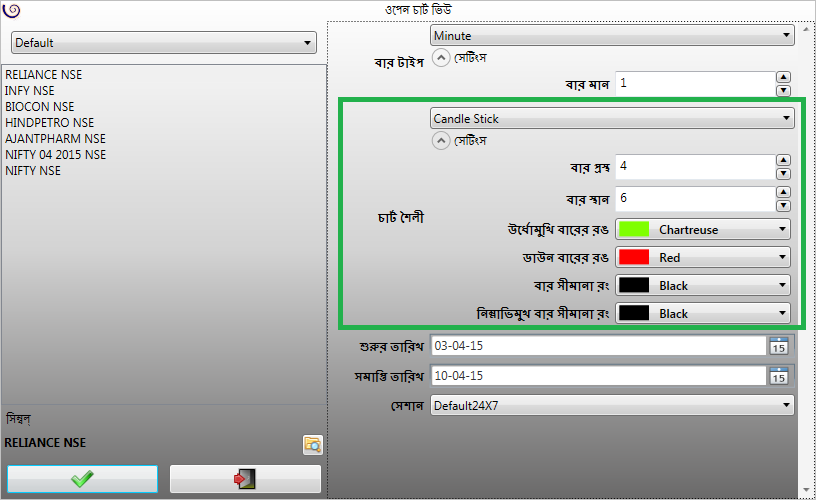Confirm with the green checkmark button

click(x=82, y=479)
